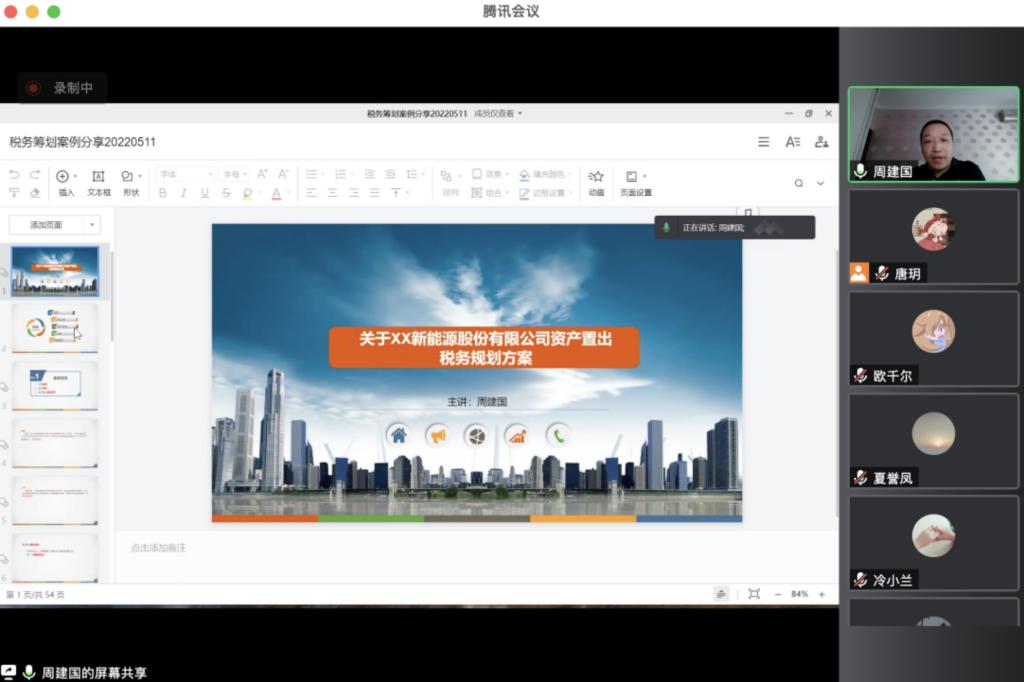1024x682 pixels.
Task: Toggle italic text formatting
Action: point(183,193)
